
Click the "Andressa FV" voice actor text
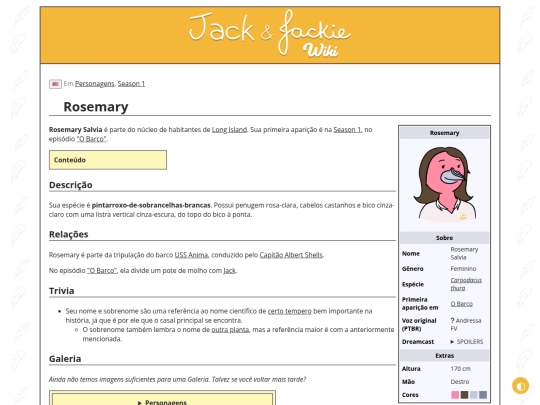pyautogui.click(x=466, y=324)
